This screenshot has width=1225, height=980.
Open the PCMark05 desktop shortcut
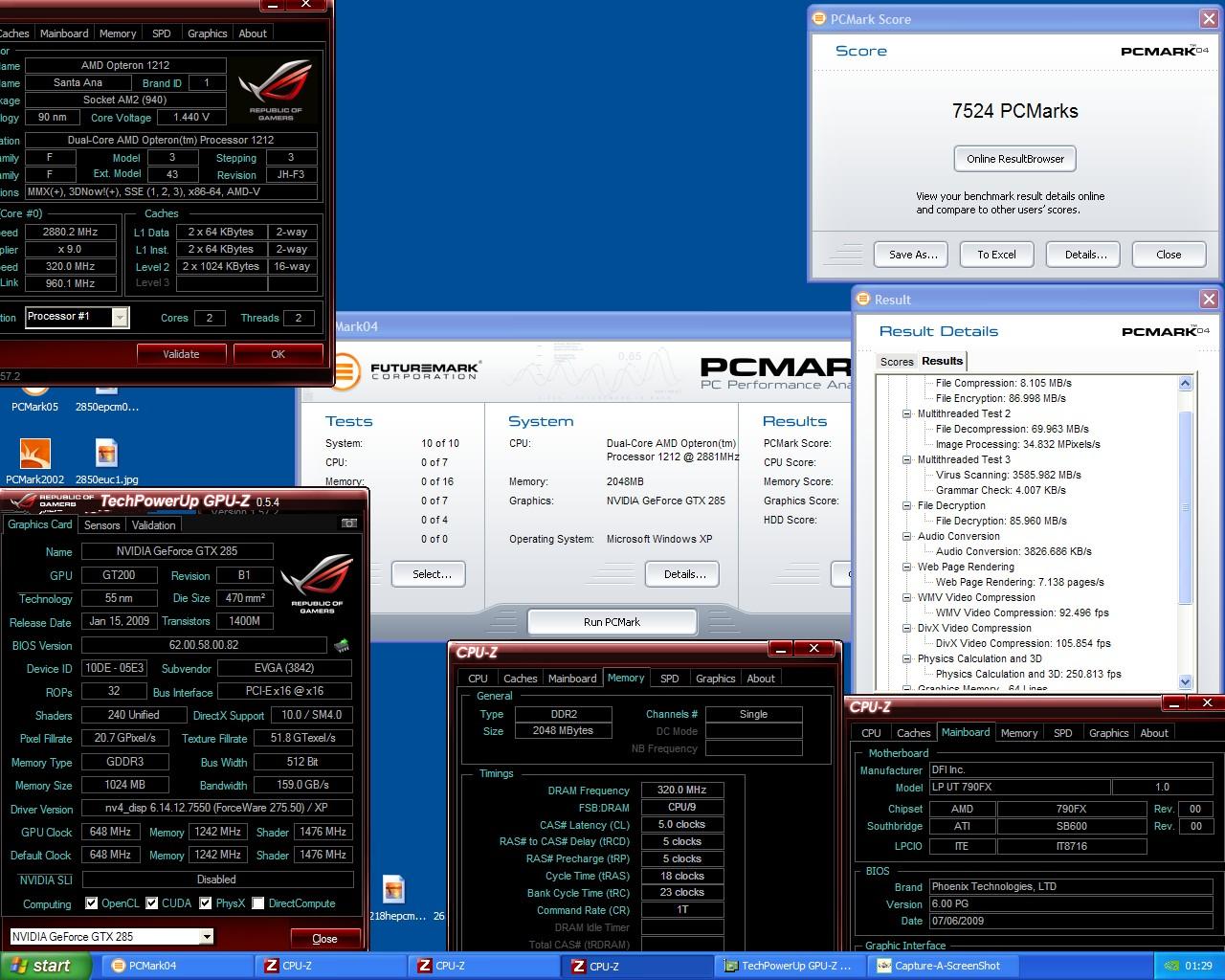[34, 397]
